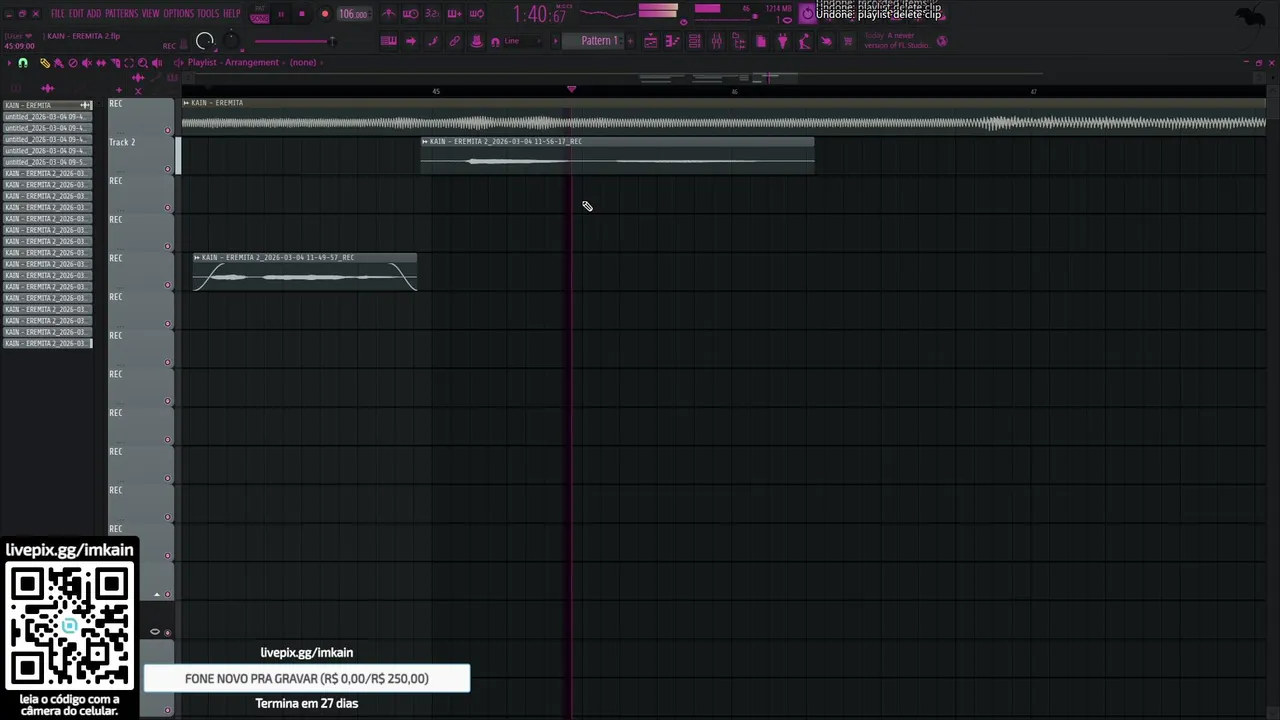Adjust the main pitch knob
This screenshot has width=1280, height=720.
point(232,41)
